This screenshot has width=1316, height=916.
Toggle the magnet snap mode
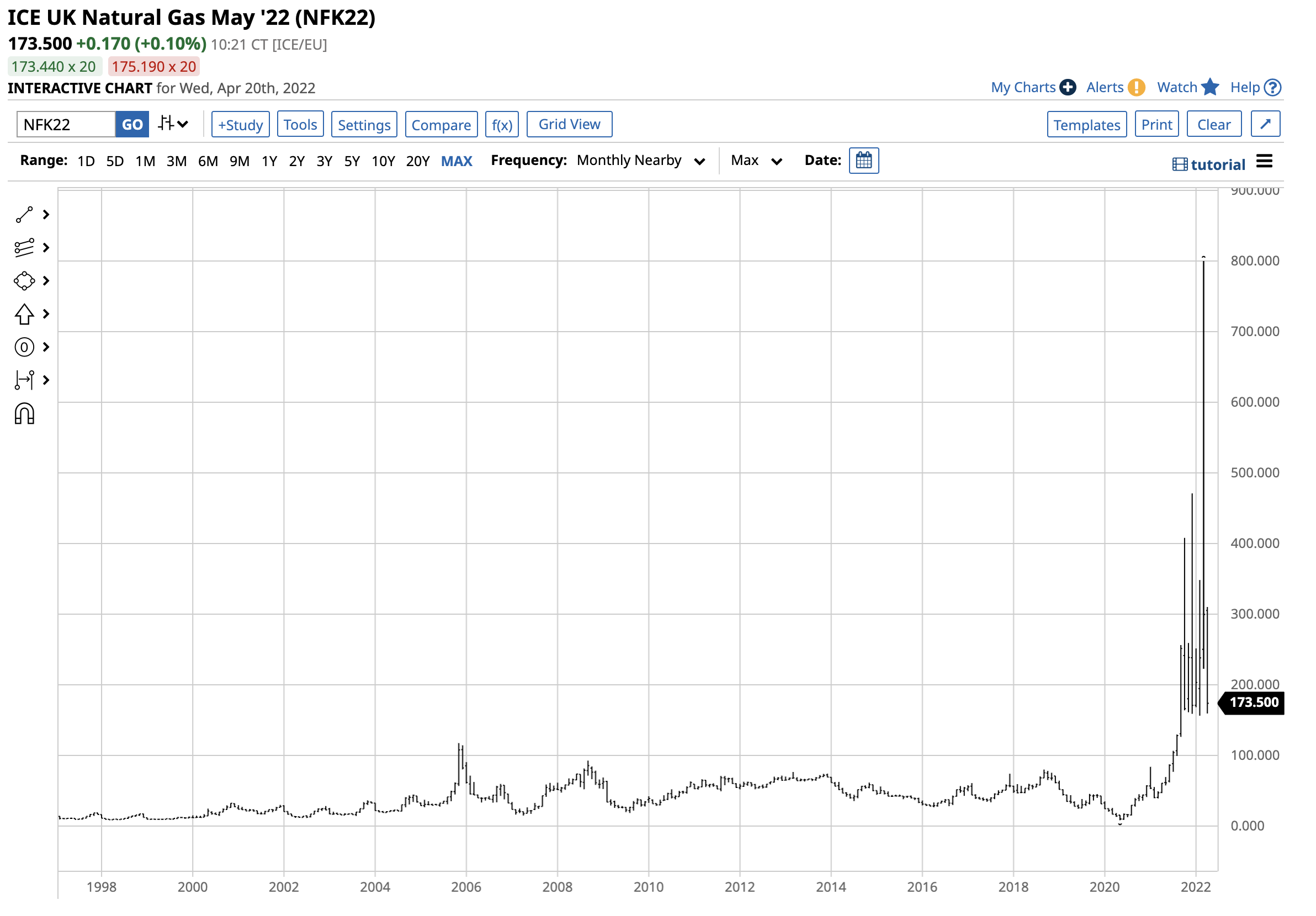(x=24, y=414)
